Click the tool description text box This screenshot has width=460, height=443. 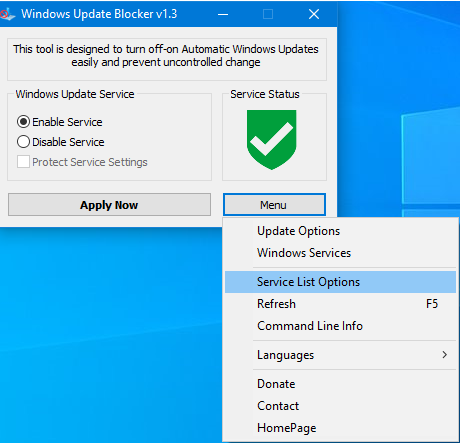pos(167,59)
